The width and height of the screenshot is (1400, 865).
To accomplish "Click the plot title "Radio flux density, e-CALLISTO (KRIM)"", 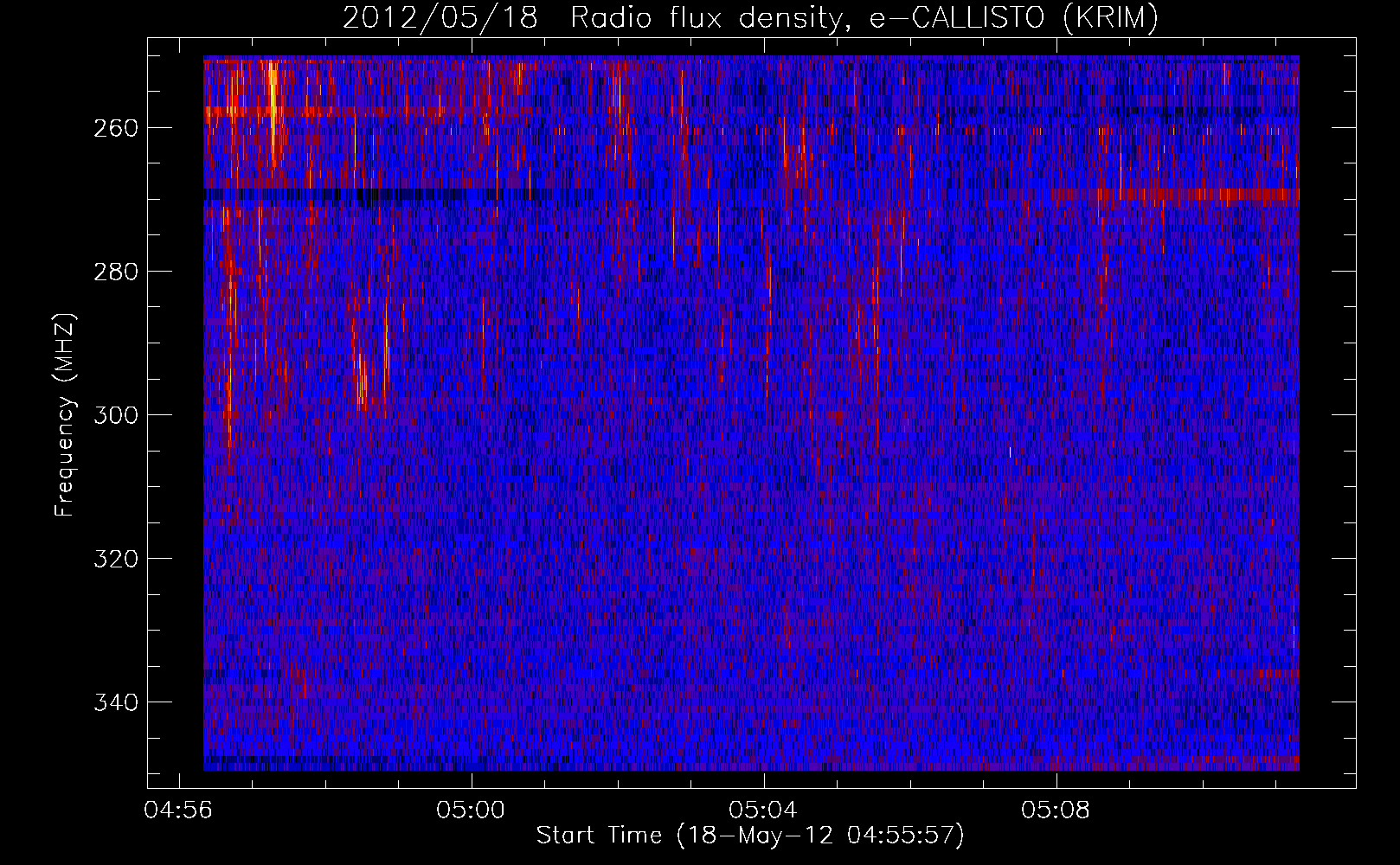I will tap(864, 18).
